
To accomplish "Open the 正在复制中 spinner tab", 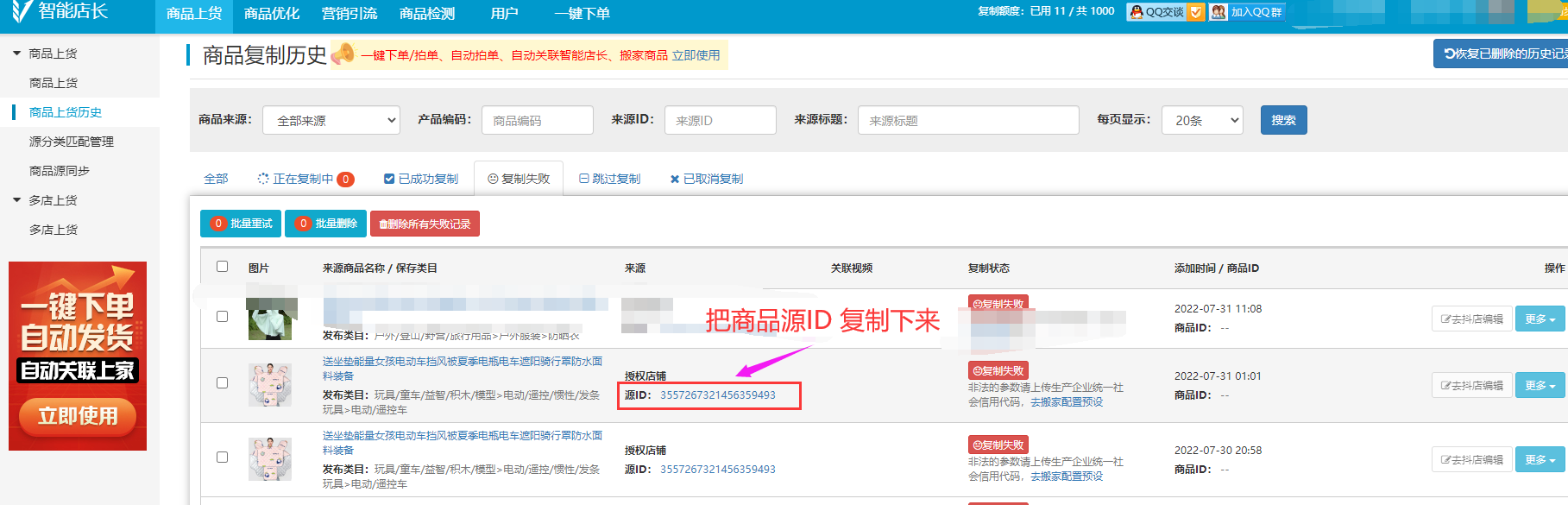I will pyautogui.click(x=303, y=179).
